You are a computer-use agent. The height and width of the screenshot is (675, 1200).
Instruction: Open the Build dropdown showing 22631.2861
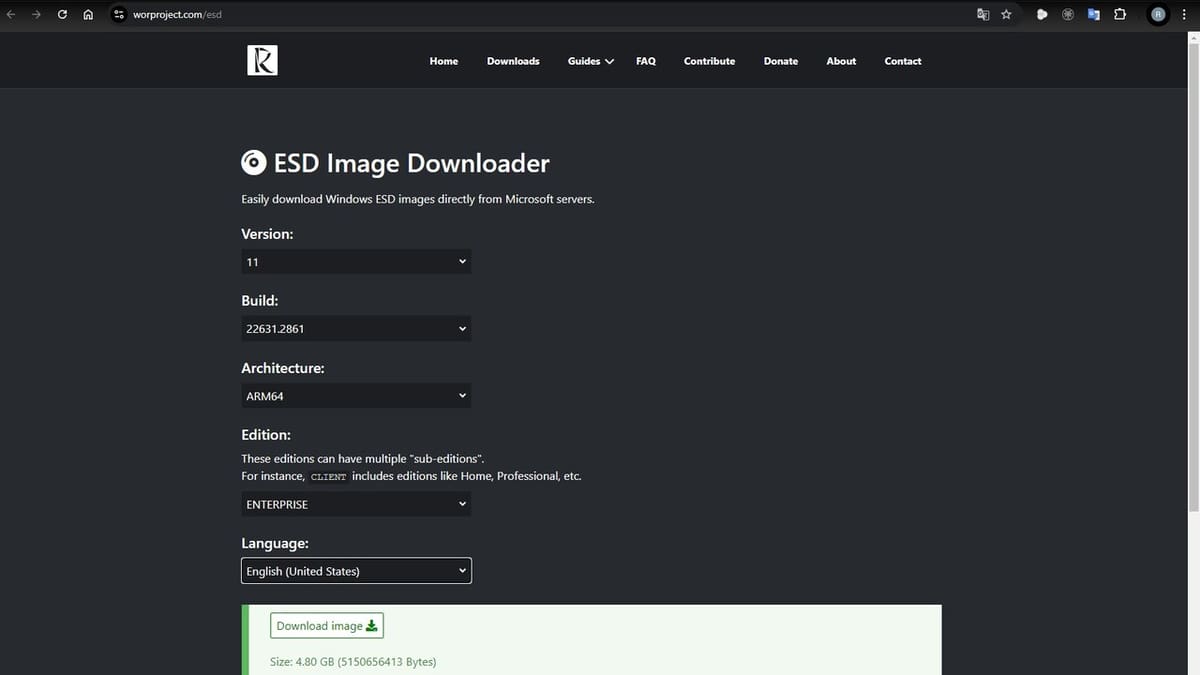pos(356,328)
